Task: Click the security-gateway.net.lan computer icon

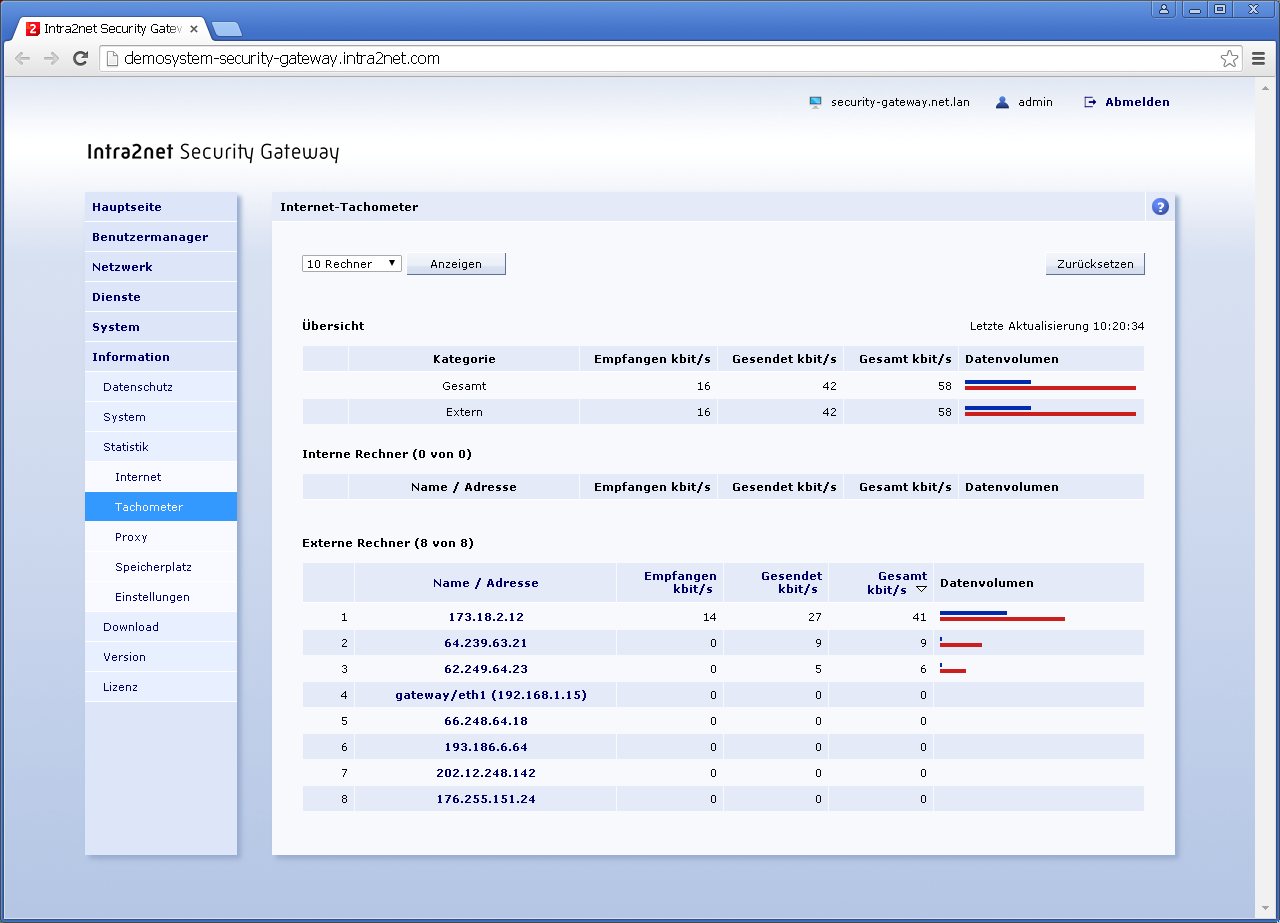Action: (x=815, y=102)
